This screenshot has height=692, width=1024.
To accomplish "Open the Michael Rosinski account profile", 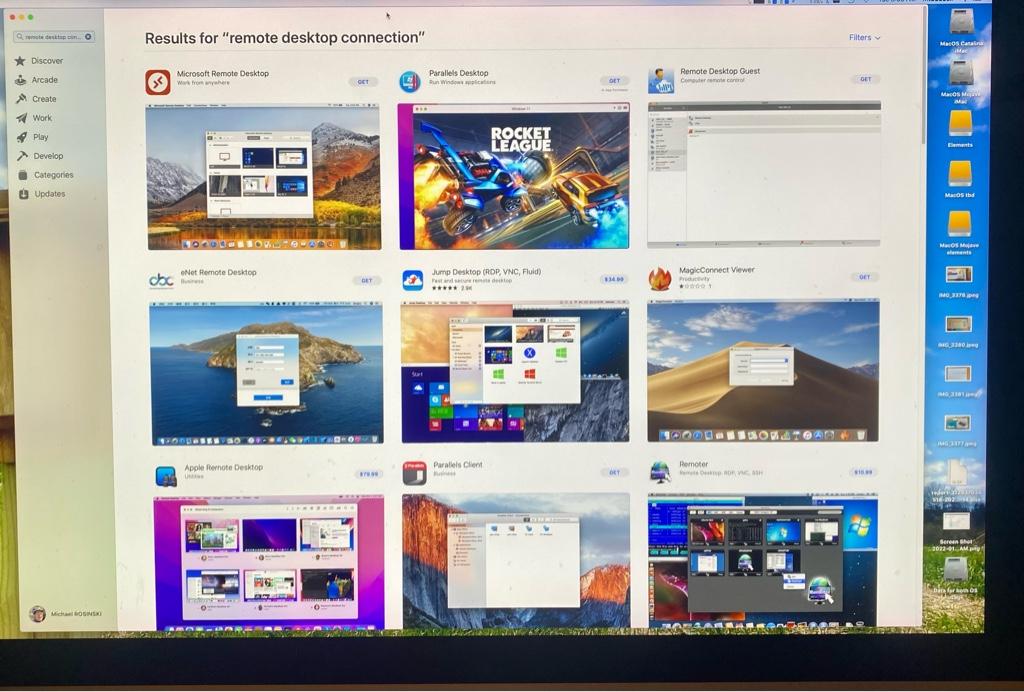I will point(65,614).
